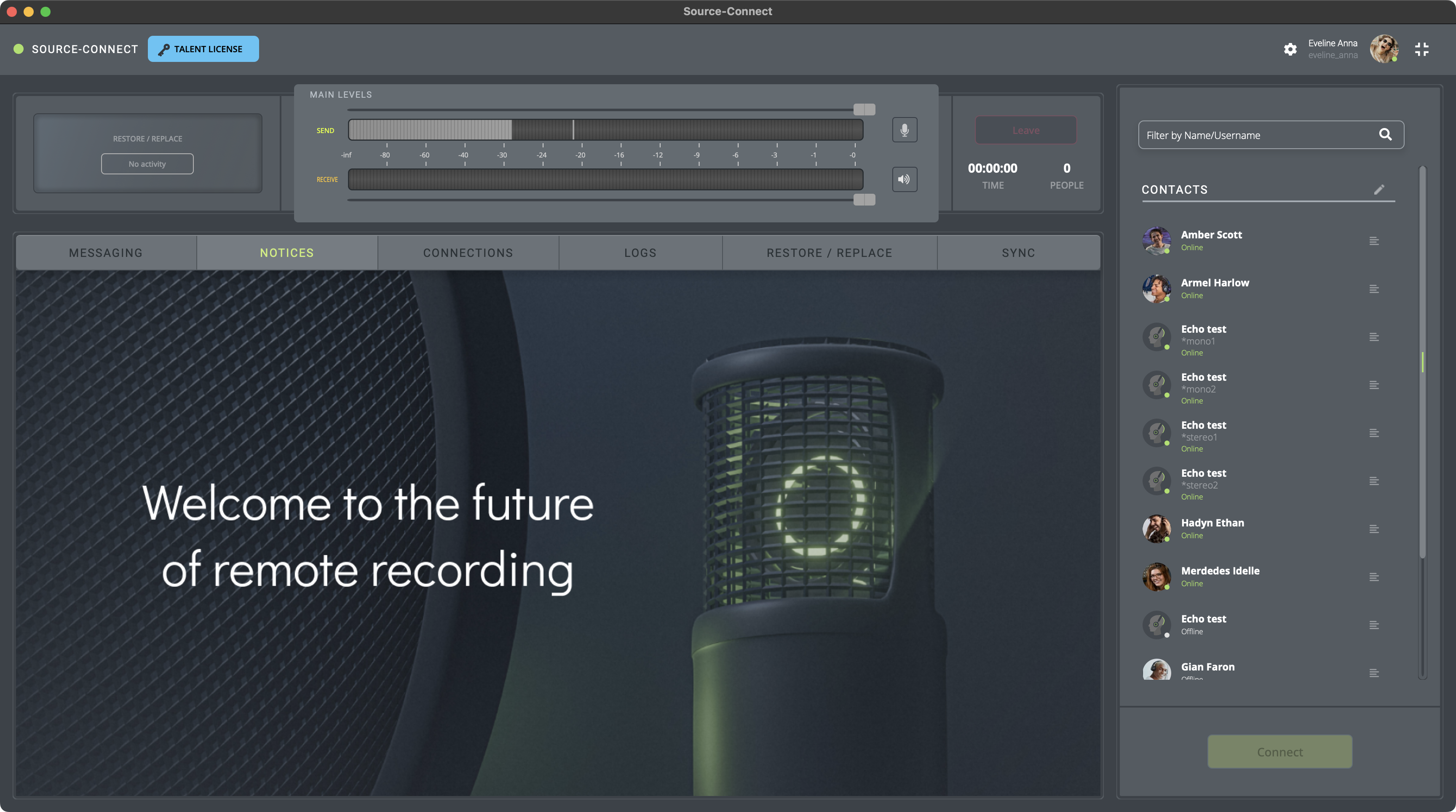This screenshot has height=812, width=1456.
Task: Mute the receive speaker output
Action: pyautogui.click(x=905, y=179)
